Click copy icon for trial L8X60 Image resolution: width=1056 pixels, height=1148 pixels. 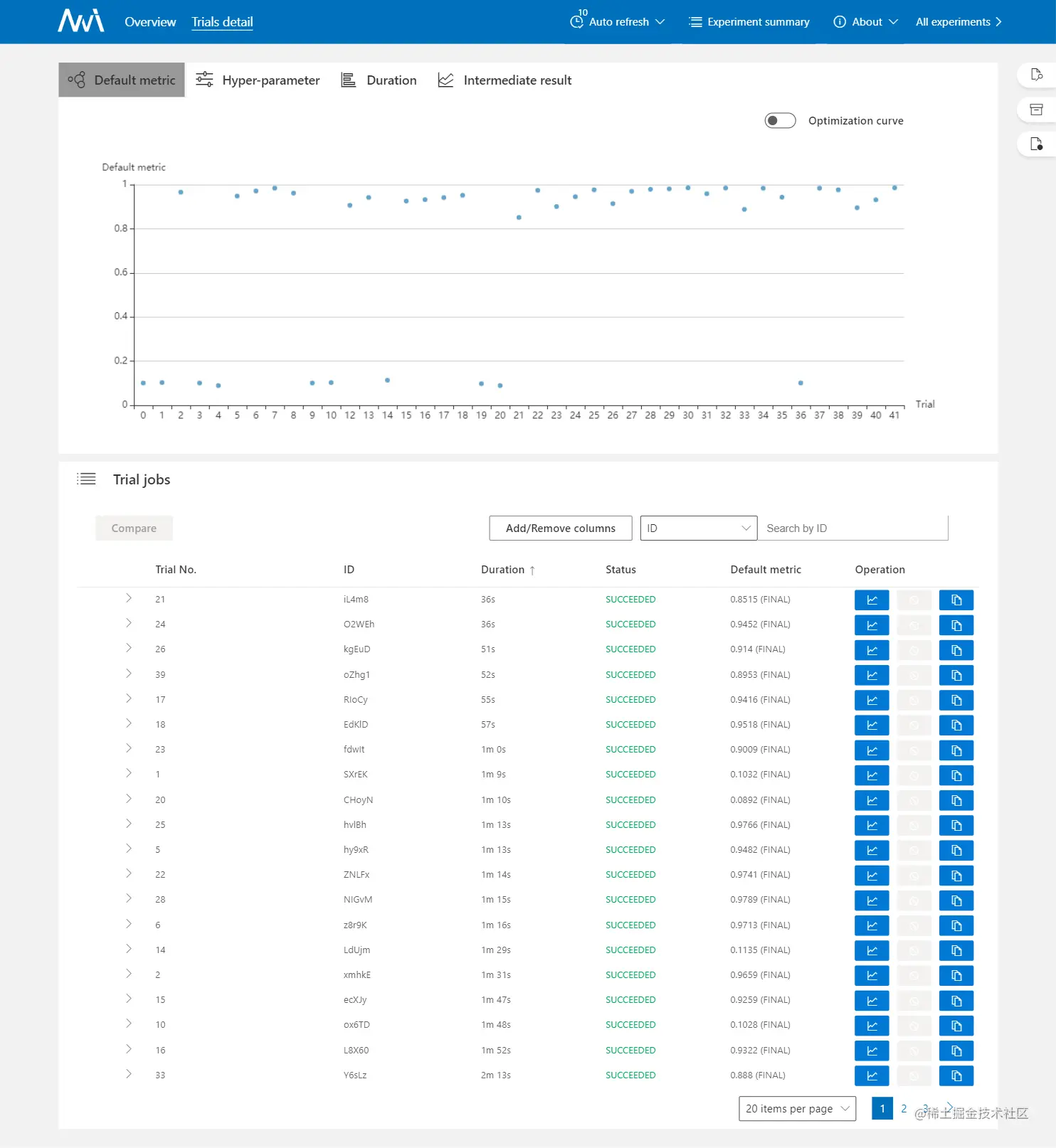[956, 1051]
